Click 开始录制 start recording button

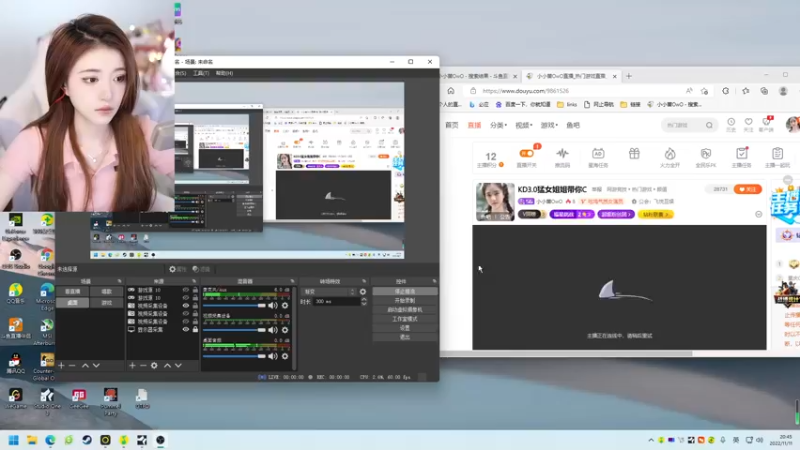[x=405, y=301]
